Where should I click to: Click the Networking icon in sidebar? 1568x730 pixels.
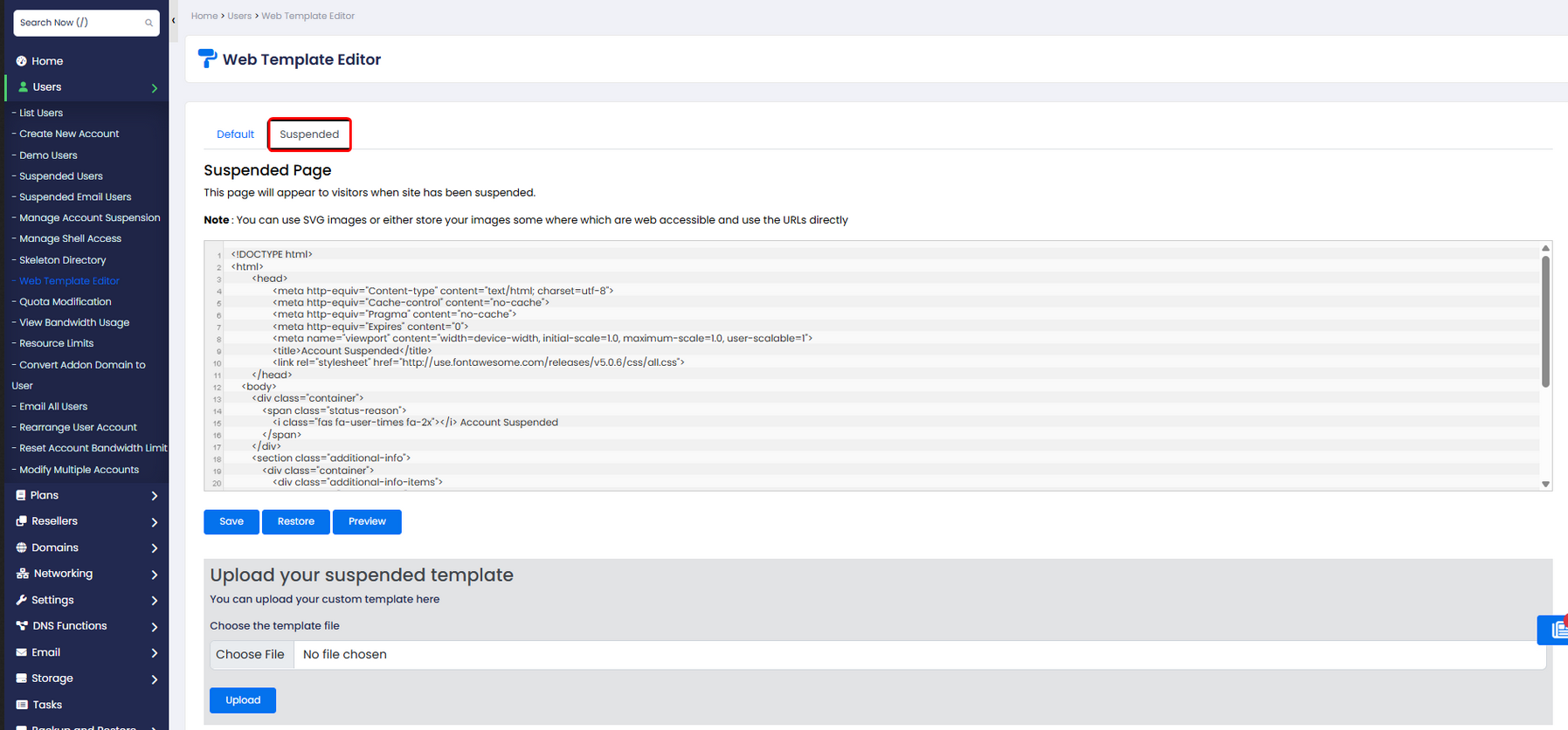click(23, 574)
